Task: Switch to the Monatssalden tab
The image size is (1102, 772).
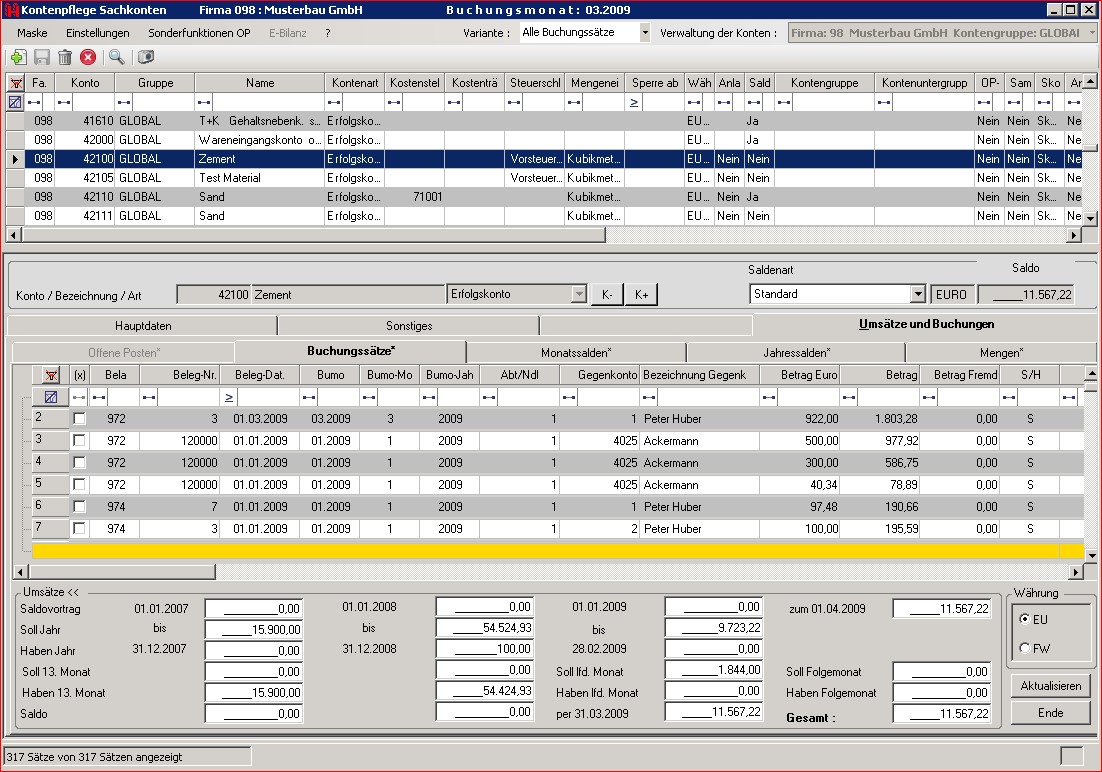Action: [576, 352]
